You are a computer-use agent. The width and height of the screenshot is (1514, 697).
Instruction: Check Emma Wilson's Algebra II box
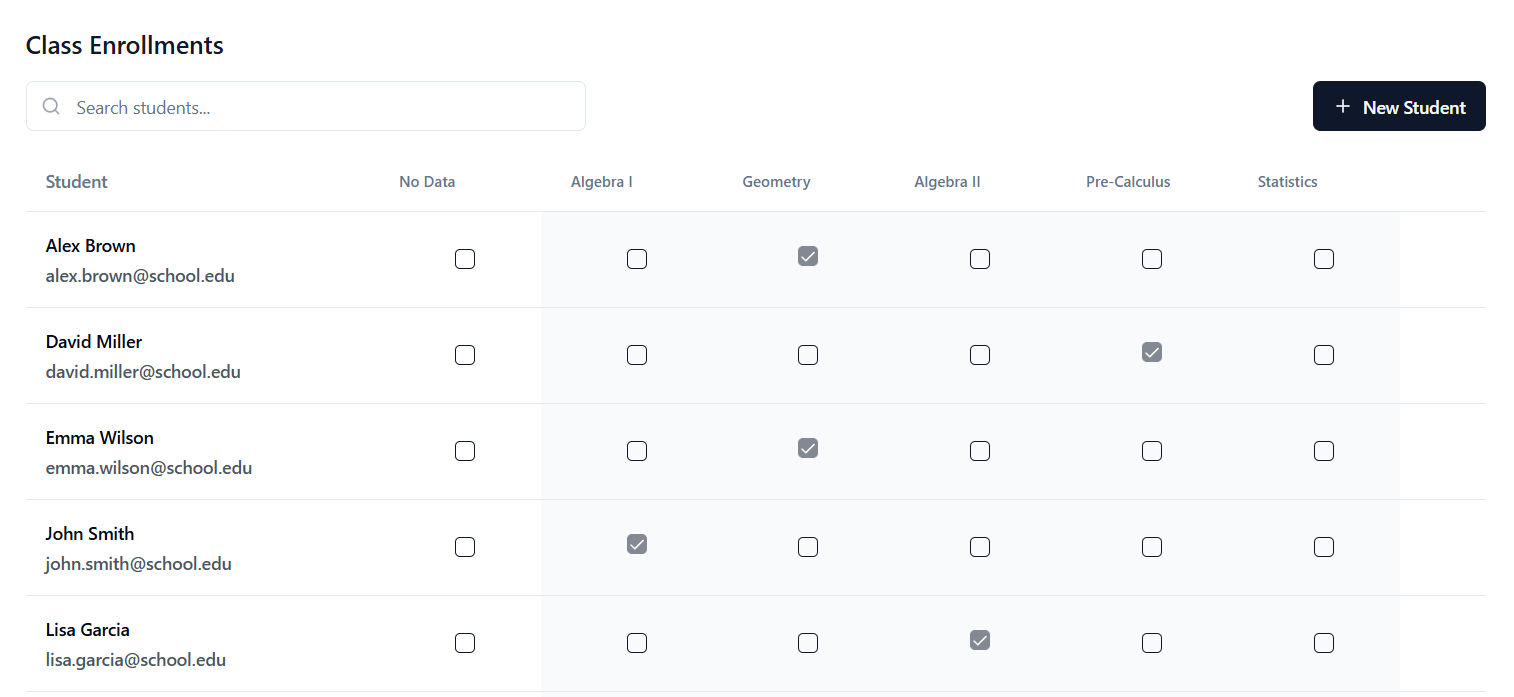click(x=980, y=451)
